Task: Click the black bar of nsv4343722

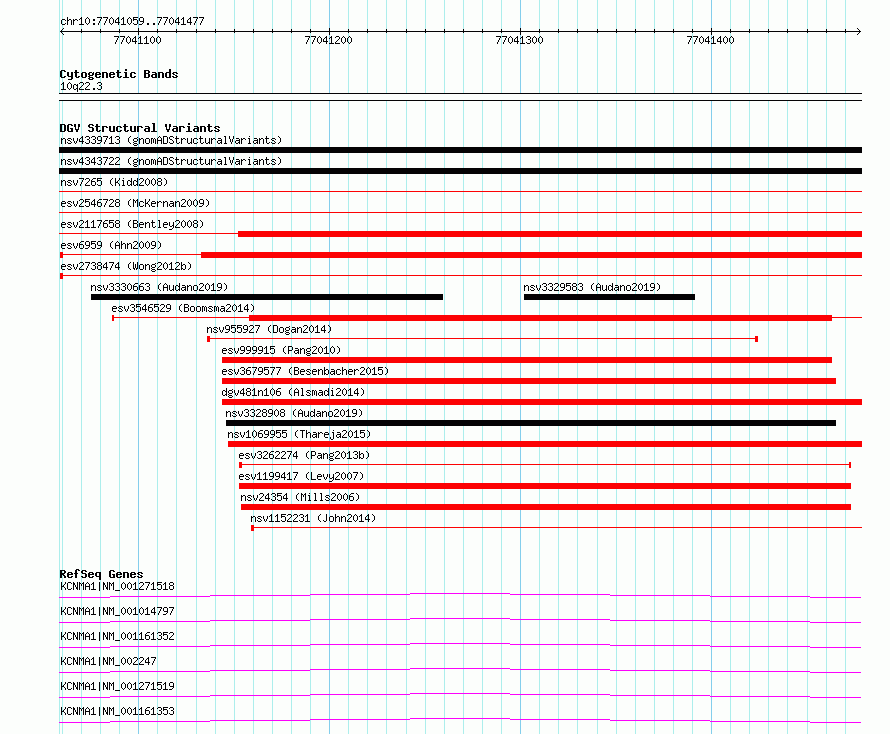Action: [x=460, y=171]
